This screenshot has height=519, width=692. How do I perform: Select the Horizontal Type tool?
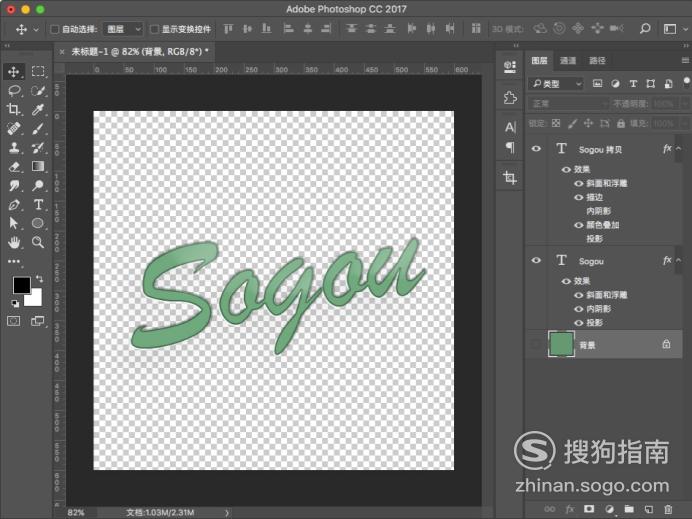(x=38, y=204)
